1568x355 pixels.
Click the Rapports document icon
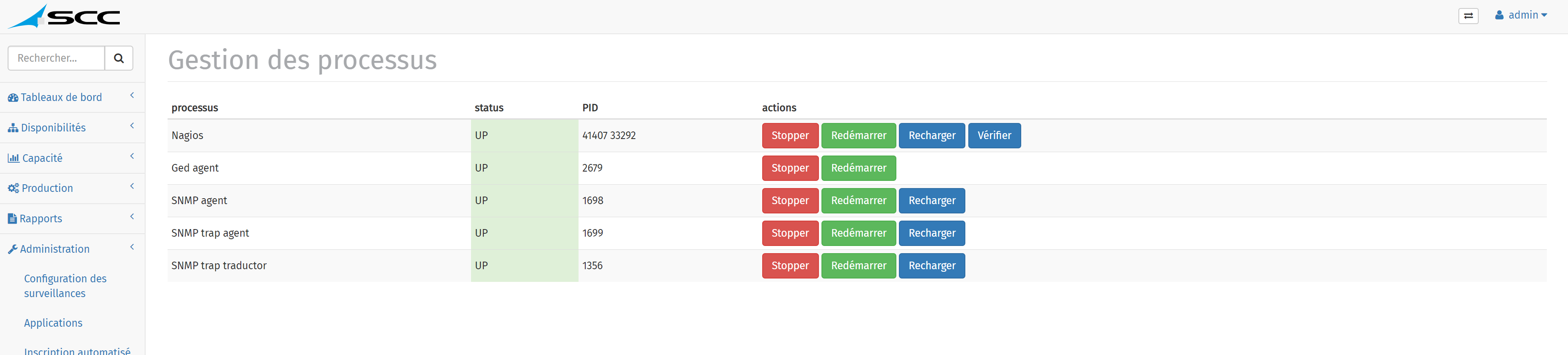[12, 219]
